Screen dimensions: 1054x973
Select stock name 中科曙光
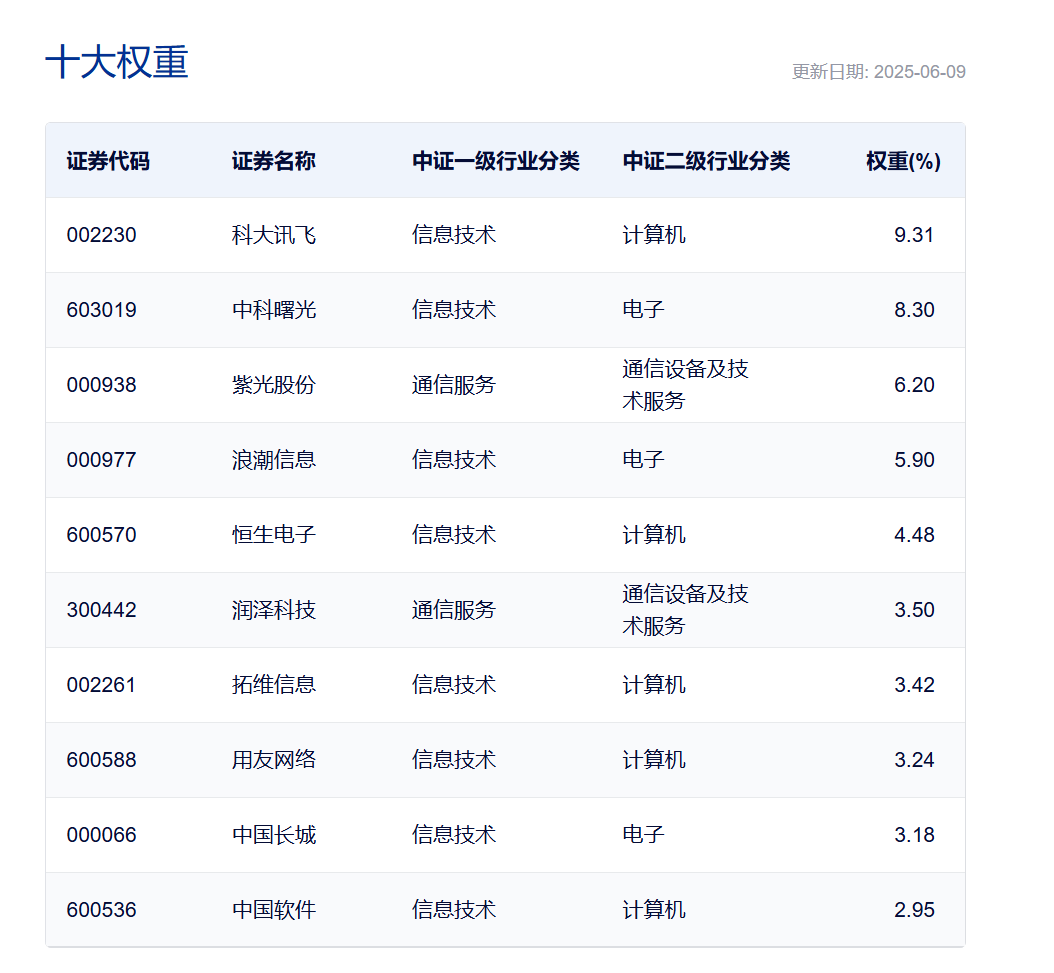tap(274, 310)
